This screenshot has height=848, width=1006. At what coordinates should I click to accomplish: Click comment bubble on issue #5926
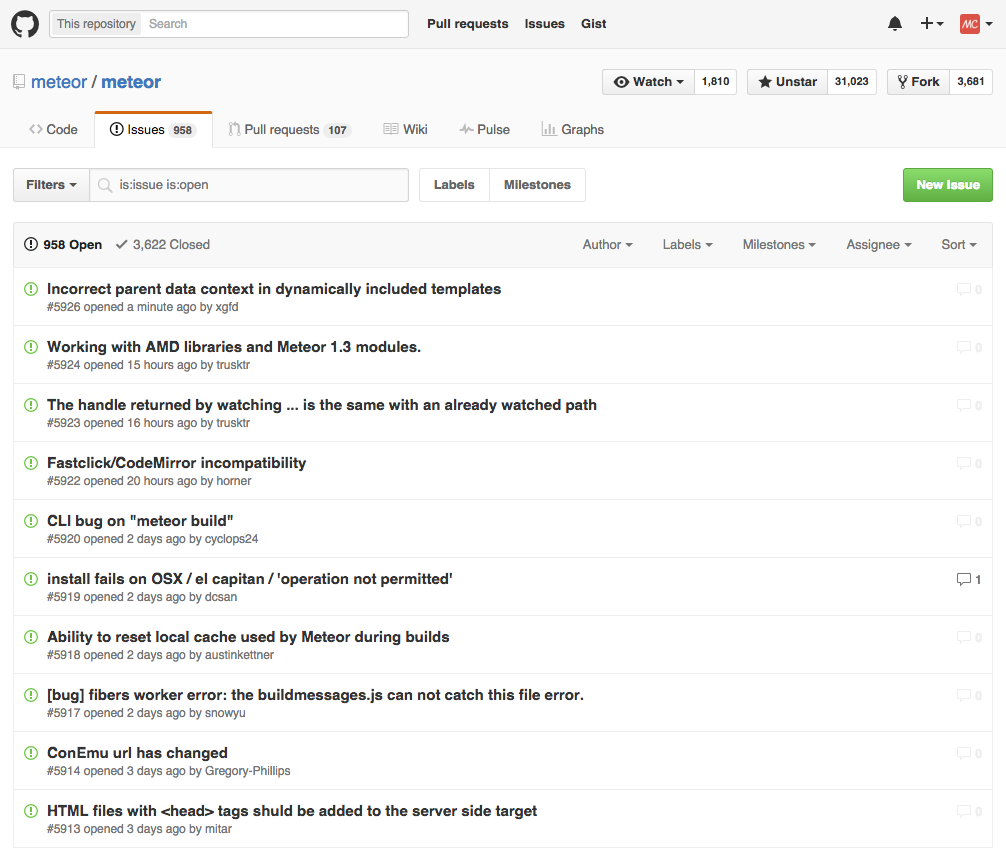(969, 289)
